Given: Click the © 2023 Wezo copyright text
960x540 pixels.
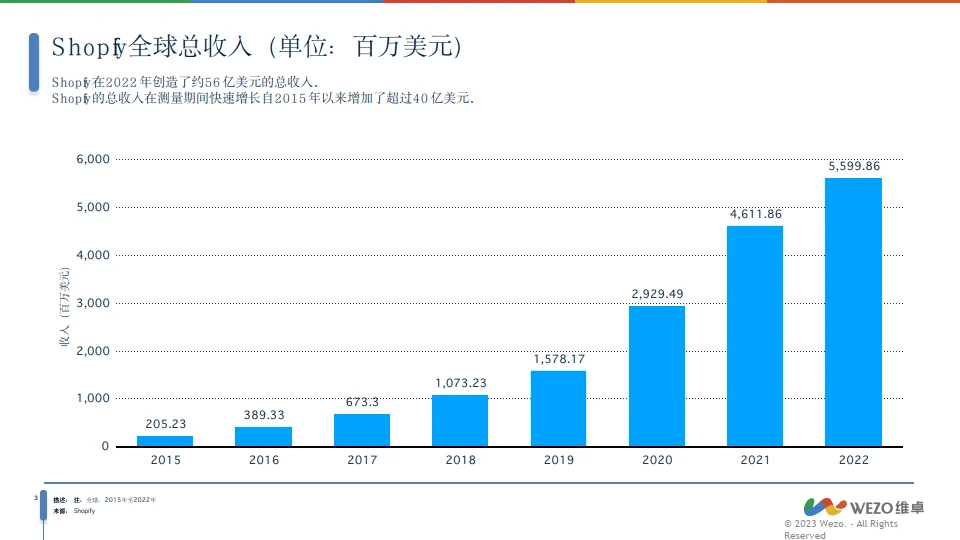Looking at the screenshot, I should (841, 530).
